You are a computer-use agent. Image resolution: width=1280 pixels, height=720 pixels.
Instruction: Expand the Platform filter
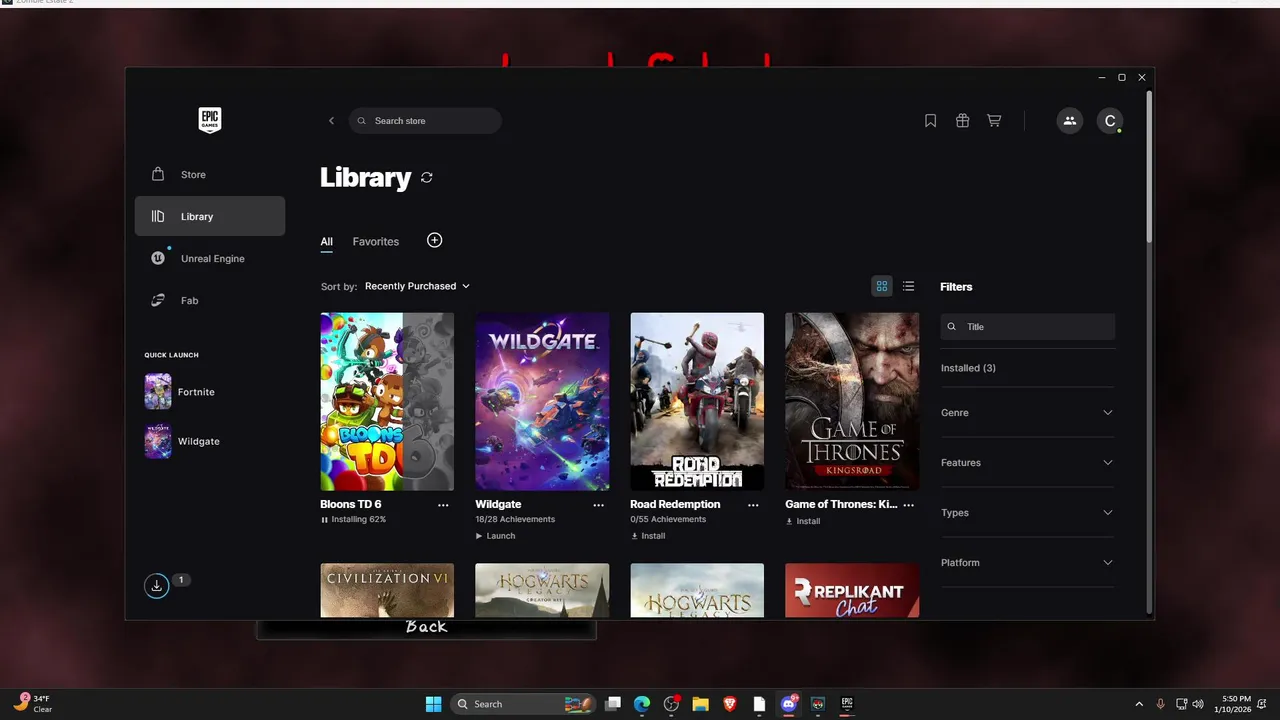pos(1027,563)
